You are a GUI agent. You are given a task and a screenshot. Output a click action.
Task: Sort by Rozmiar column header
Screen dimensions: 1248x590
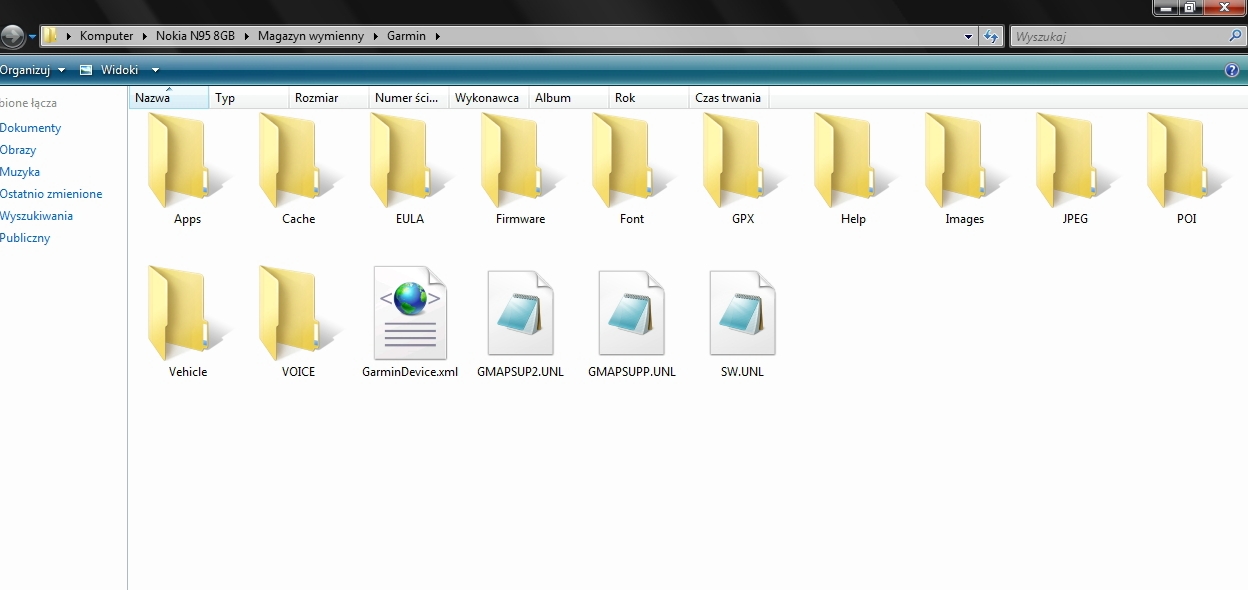pos(329,98)
